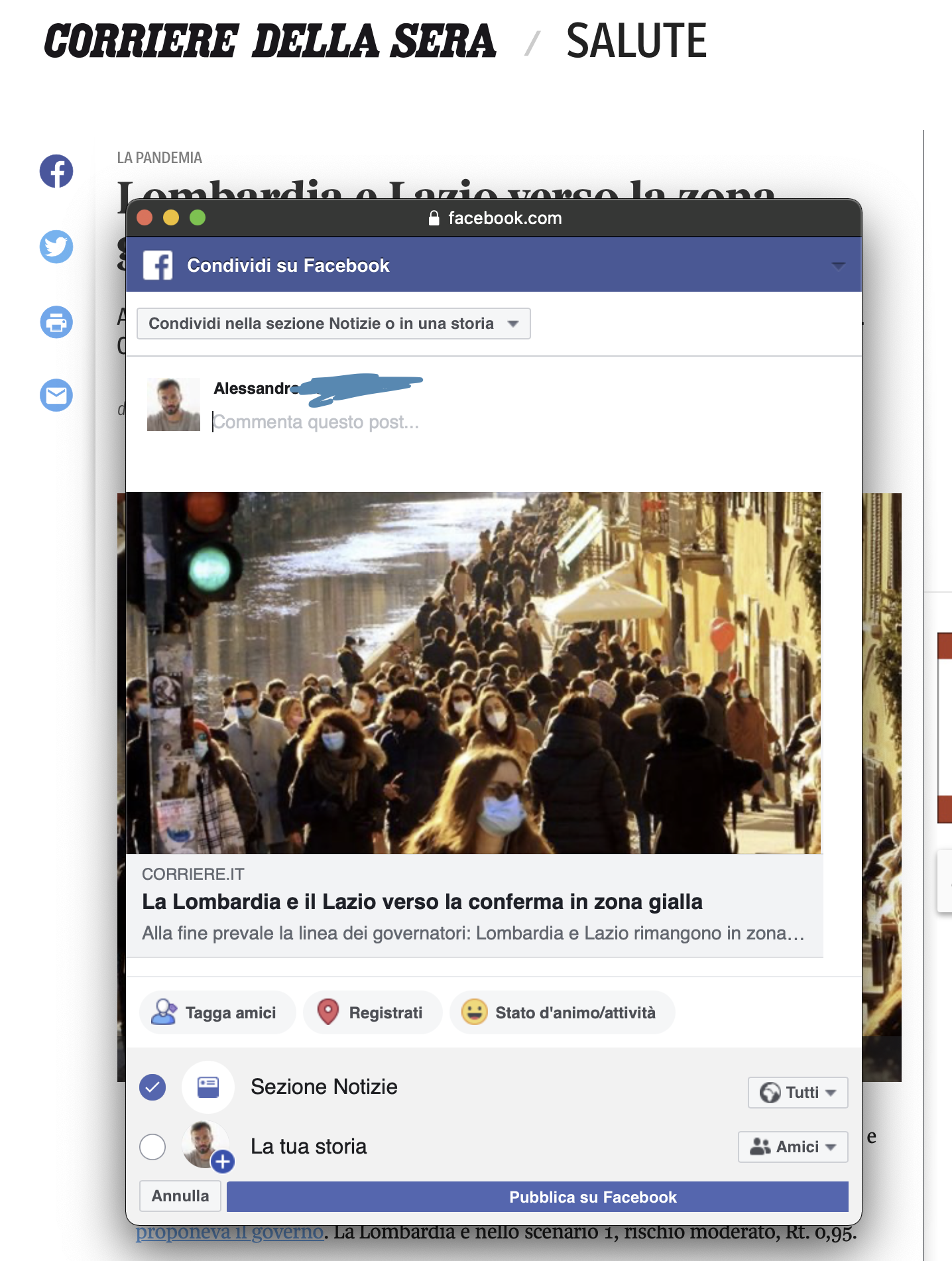Click Alessandro's profile picture in the composer

click(174, 404)
